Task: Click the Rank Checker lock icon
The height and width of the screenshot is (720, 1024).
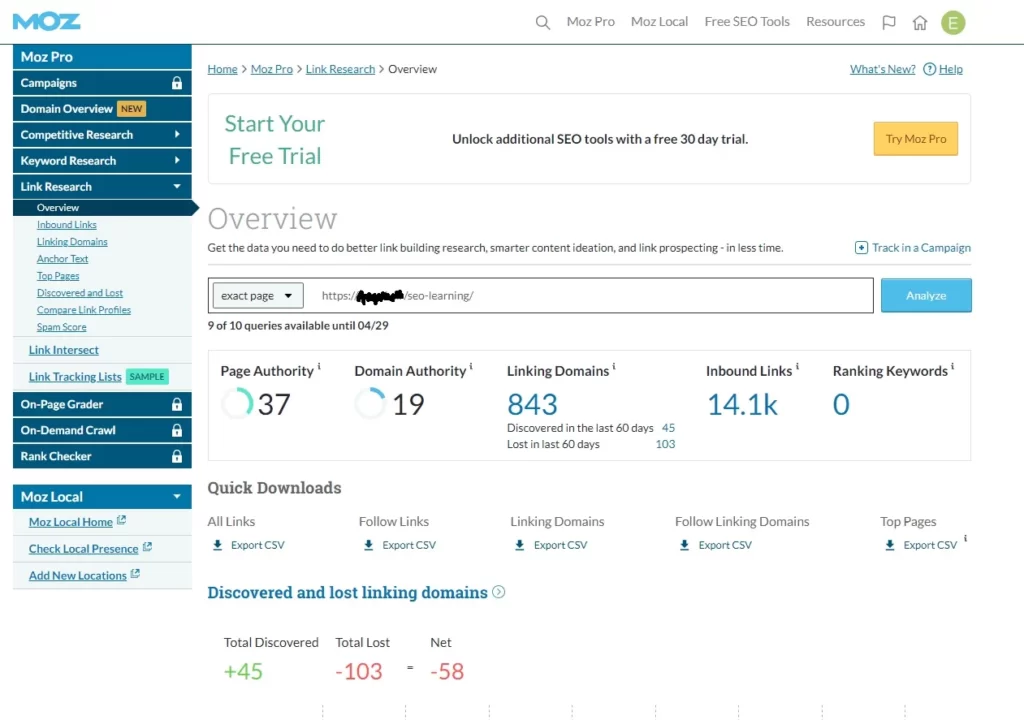Action: [x=176, y=456]
